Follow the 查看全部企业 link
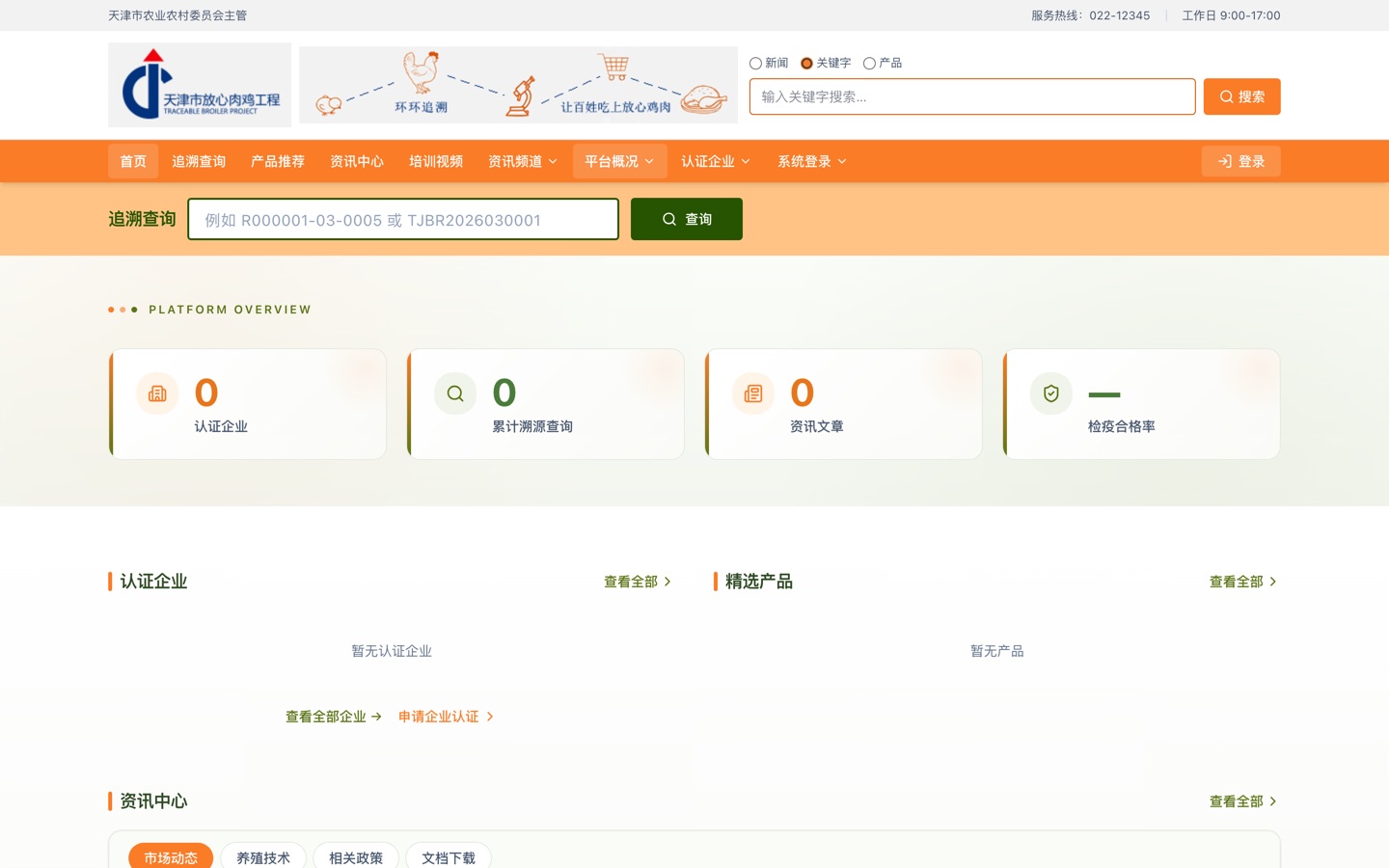This screenshot has height=868, width=1389. [x=334, y=717]
